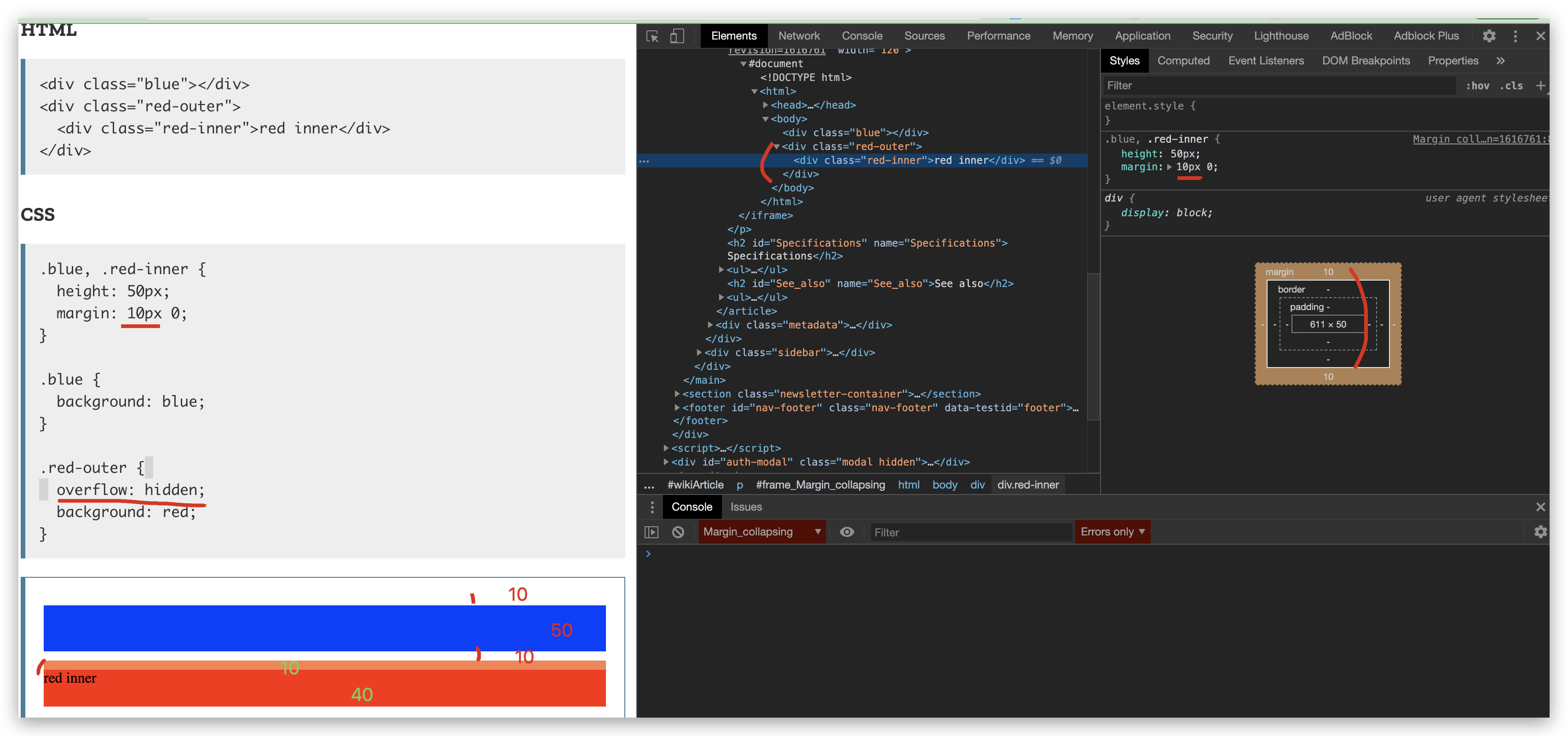
Task: Click the #frame_Margin_collapsing breadcrumb
Action: click(820, 485)
